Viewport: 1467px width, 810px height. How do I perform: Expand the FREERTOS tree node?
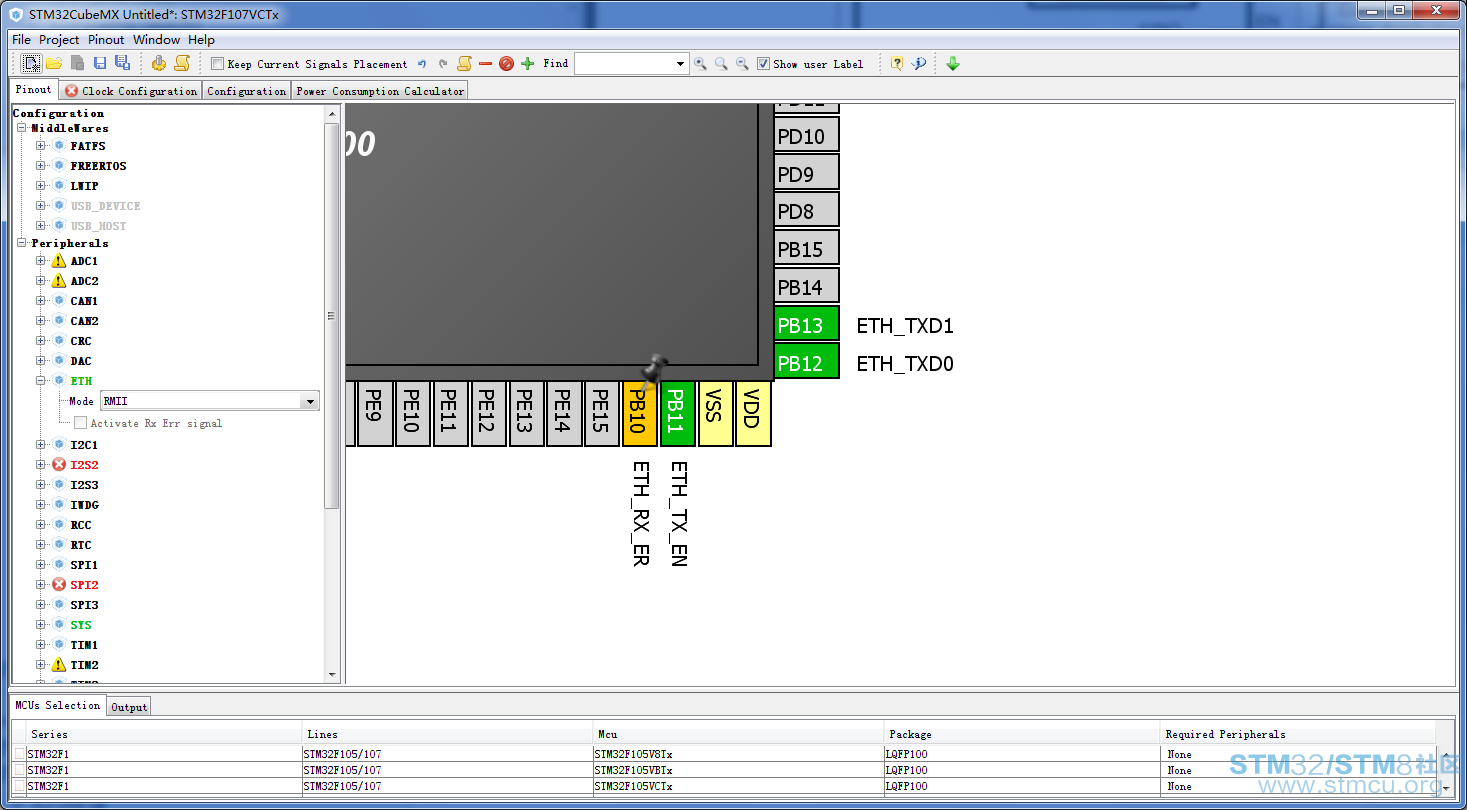[41, 166]
